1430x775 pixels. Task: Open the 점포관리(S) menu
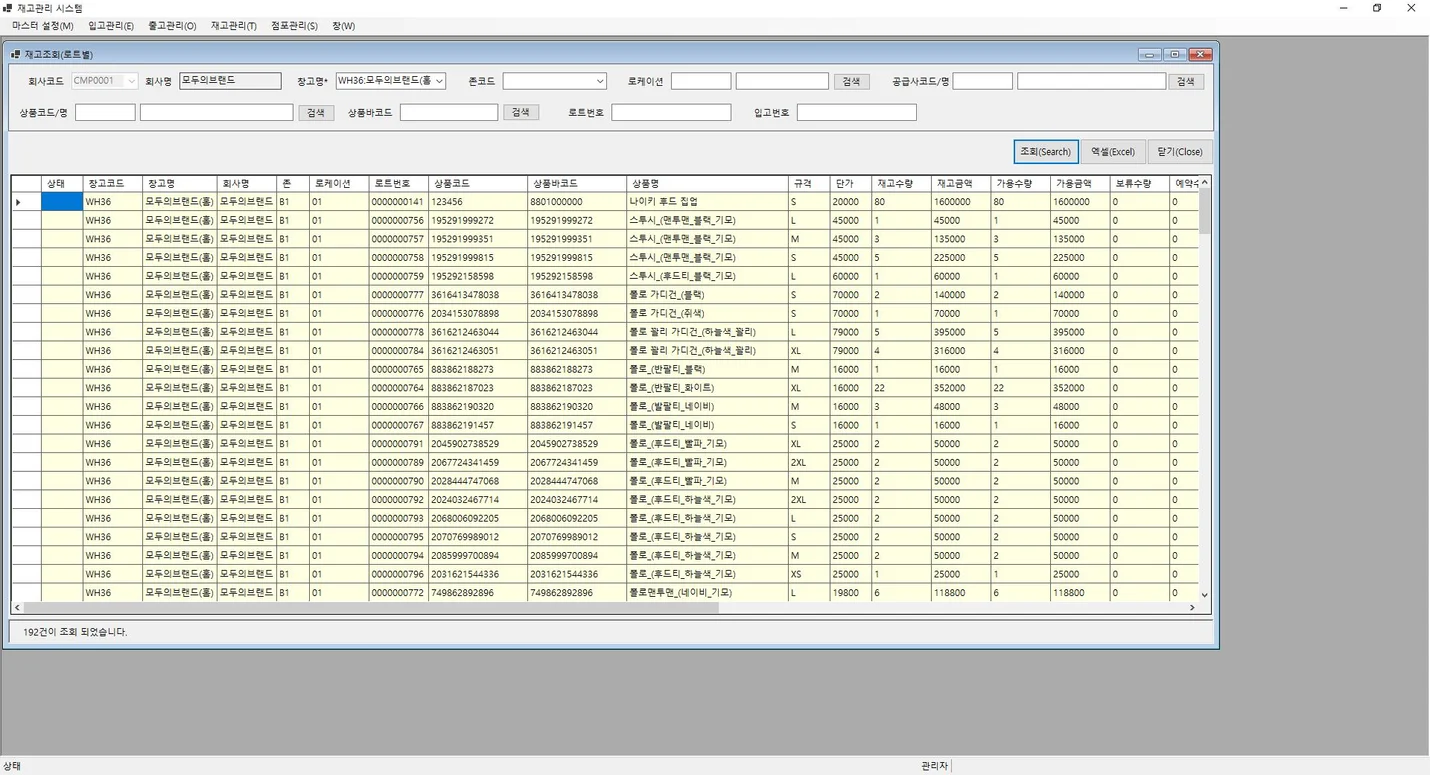tap(294, 26)
